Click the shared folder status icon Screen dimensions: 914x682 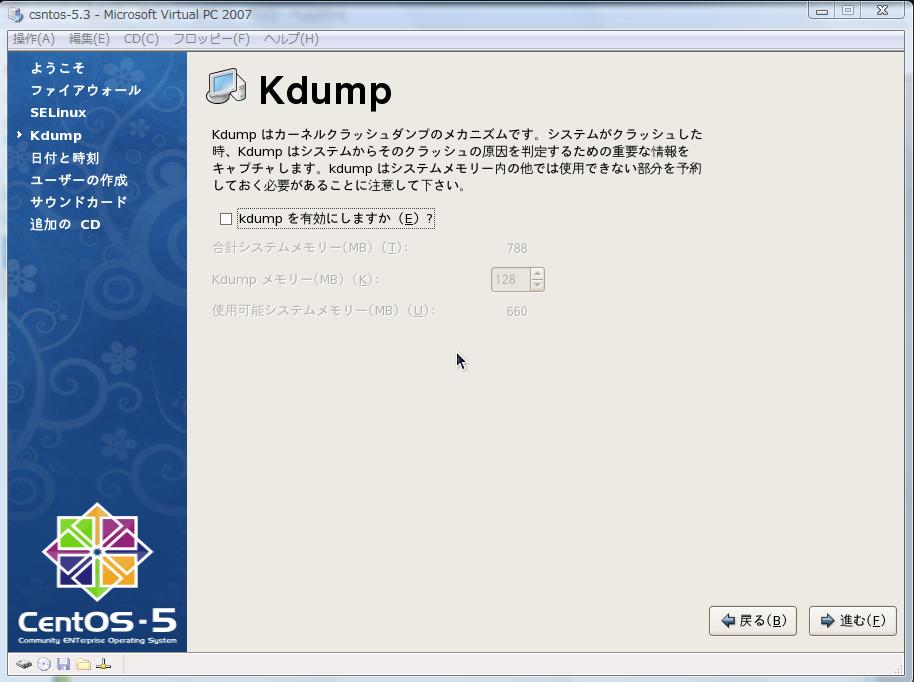[83, 664]
